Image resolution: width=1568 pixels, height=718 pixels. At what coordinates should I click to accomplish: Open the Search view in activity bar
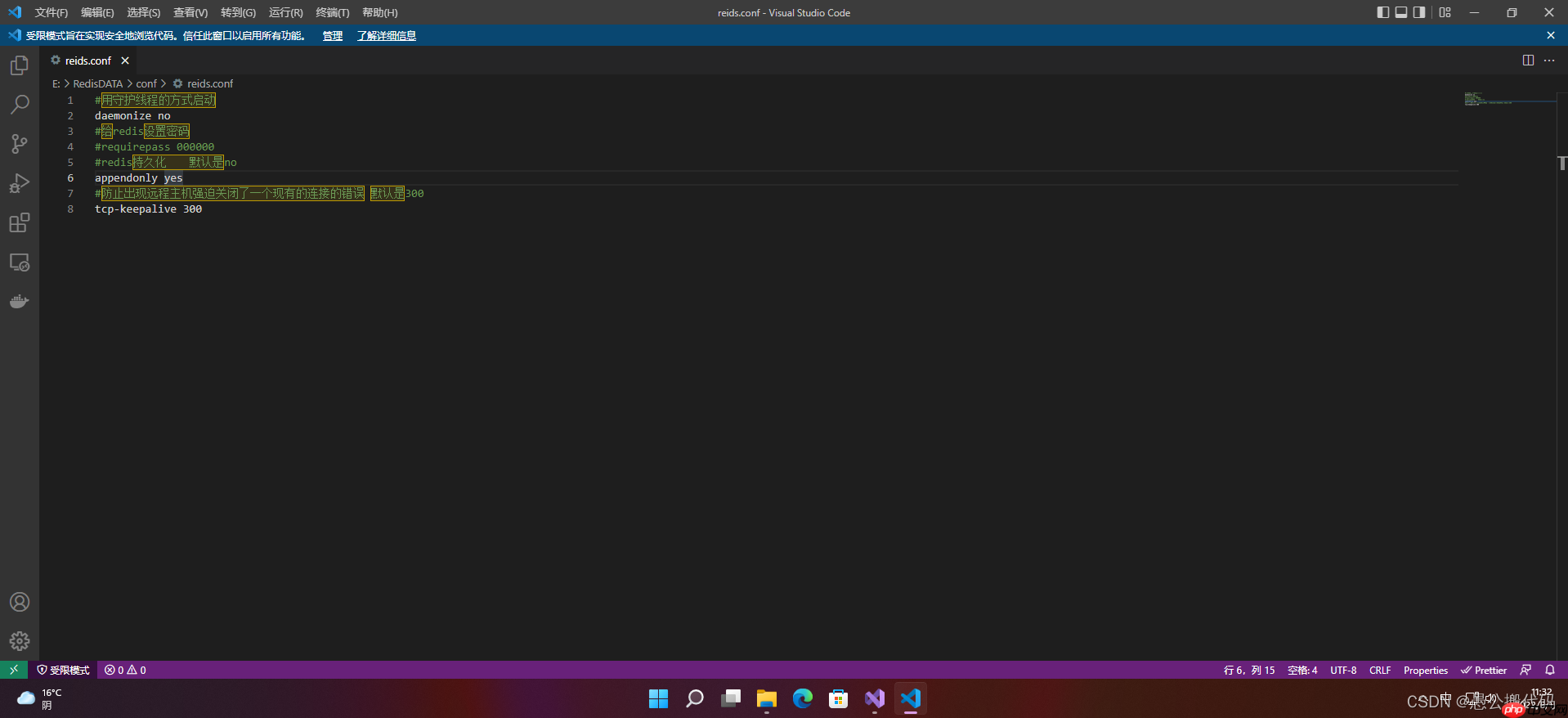click(20, 105)
